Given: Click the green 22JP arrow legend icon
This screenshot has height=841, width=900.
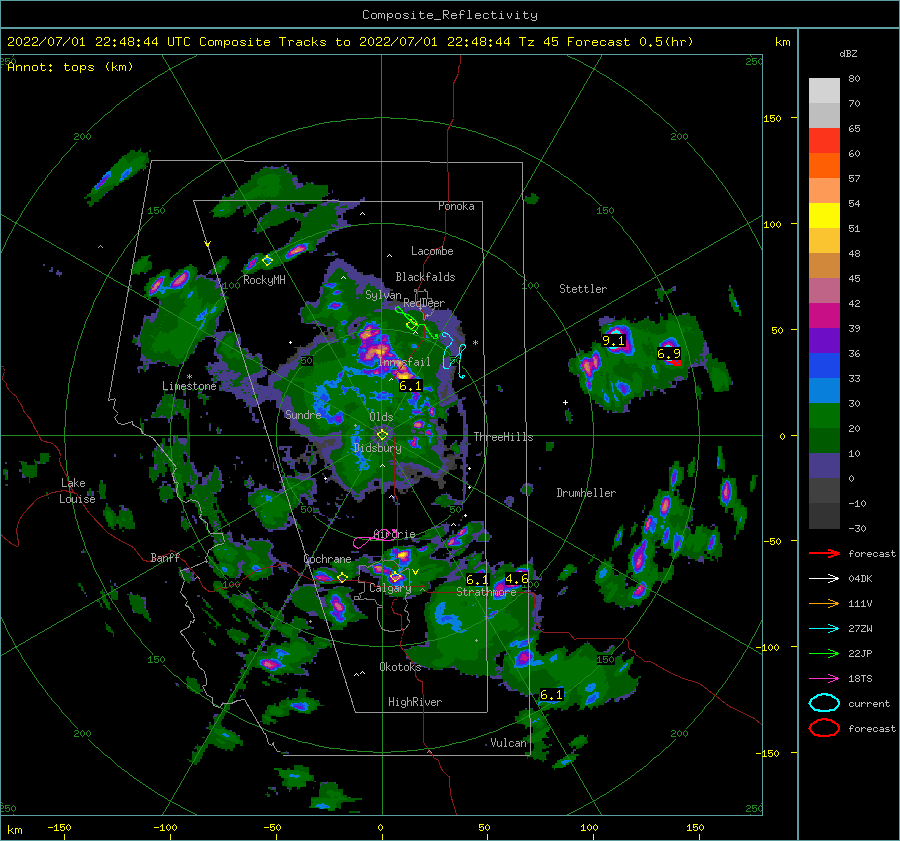Looking at the screenshot, I should point(824,653).
